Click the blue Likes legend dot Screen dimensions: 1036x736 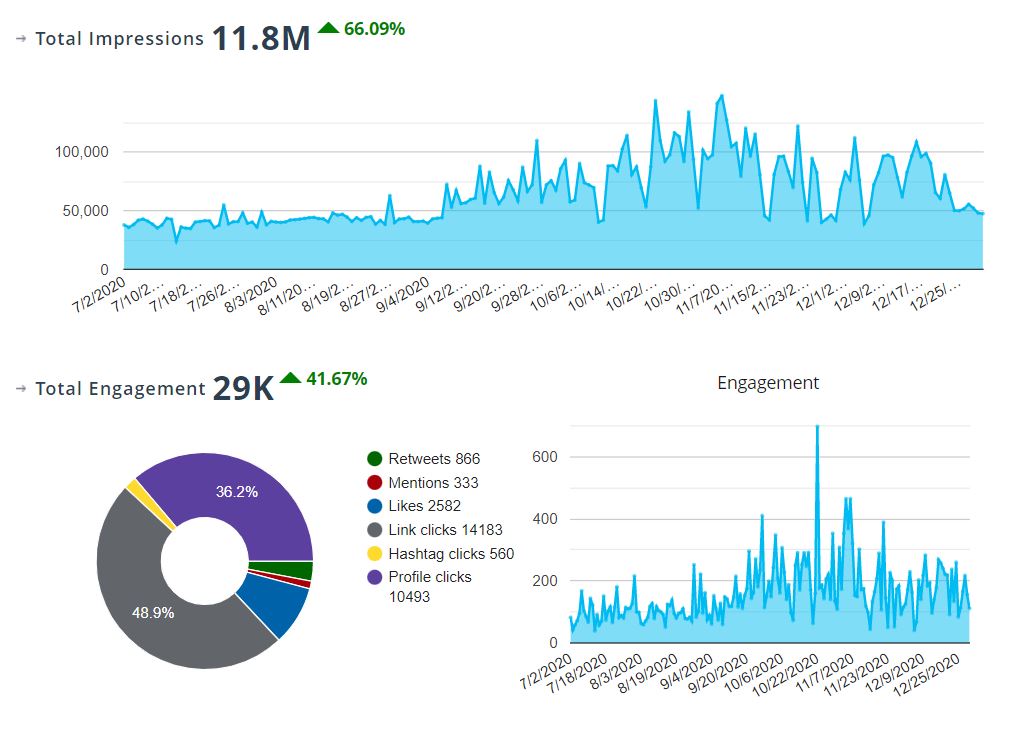pyautogui.click(x=374, y=506)
